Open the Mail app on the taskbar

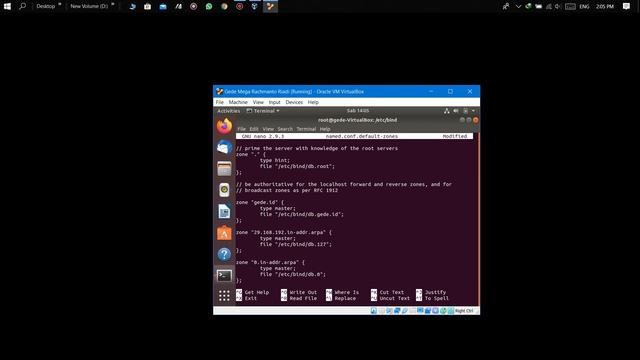click(x=163, y=6)
